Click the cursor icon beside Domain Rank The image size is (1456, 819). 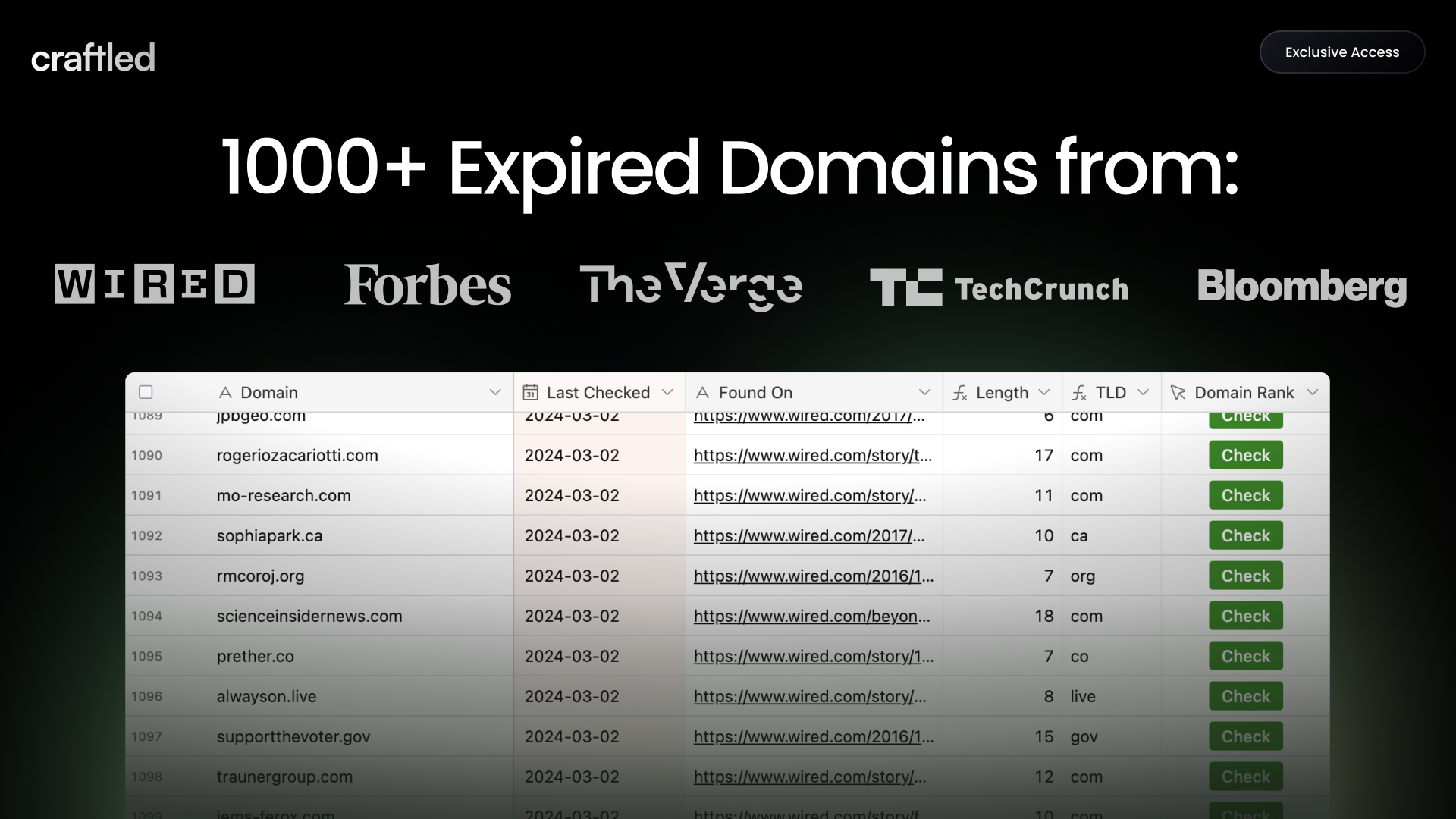point(1178,393)
